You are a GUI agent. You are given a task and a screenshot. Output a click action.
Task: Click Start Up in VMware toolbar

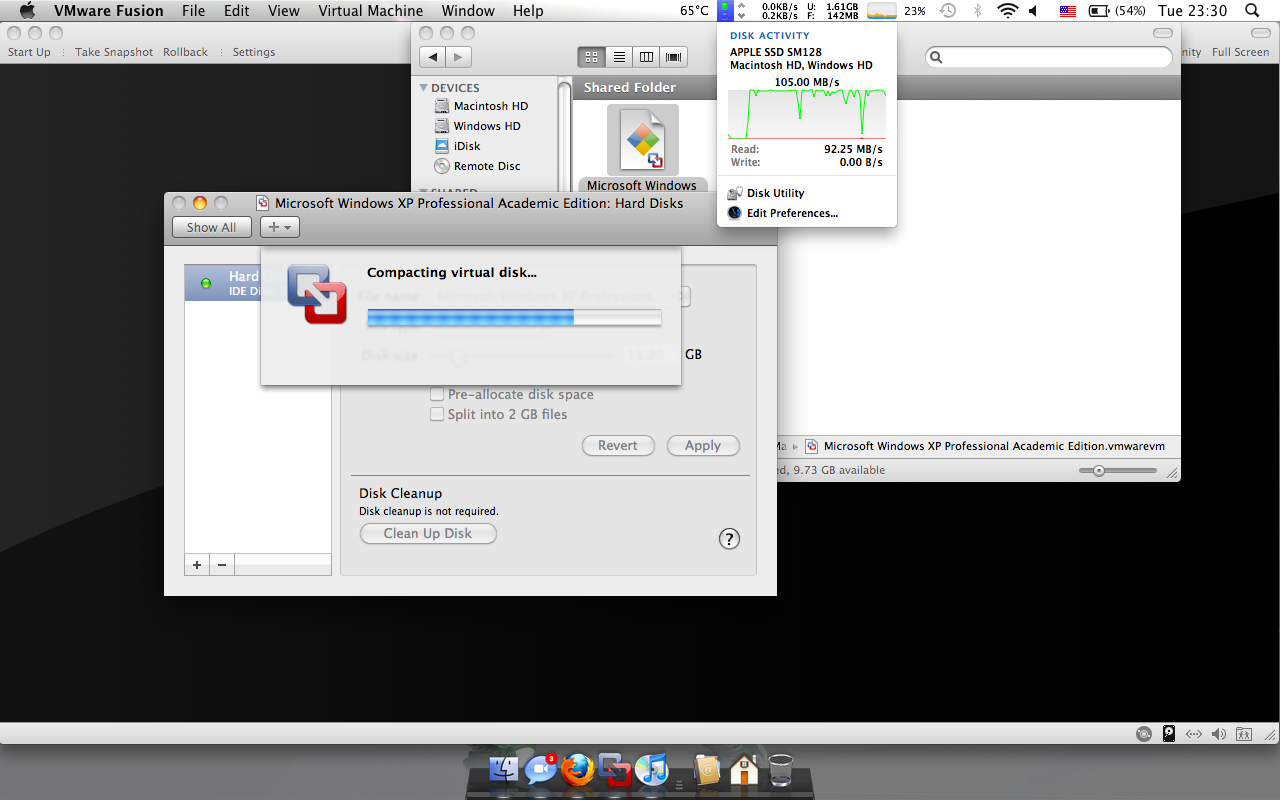click(29, 52)
